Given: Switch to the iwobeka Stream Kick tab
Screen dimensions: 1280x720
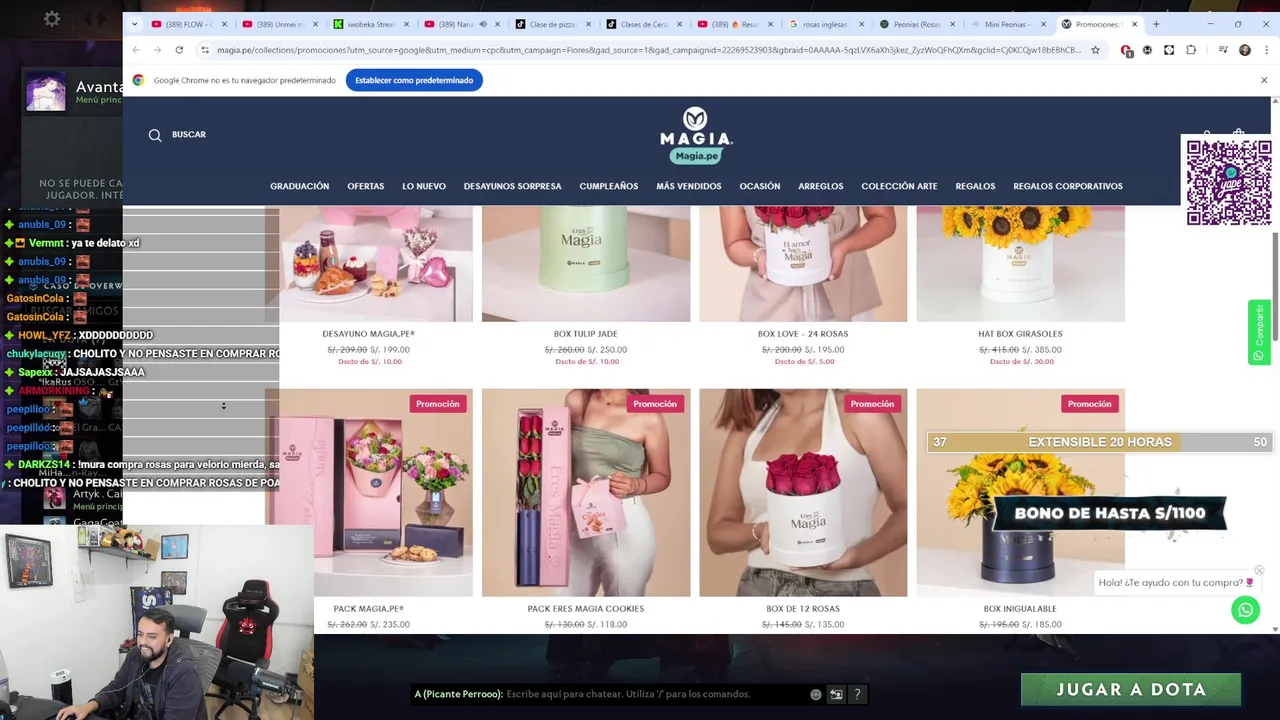Looking at the screenshot, I should (370, 24).
